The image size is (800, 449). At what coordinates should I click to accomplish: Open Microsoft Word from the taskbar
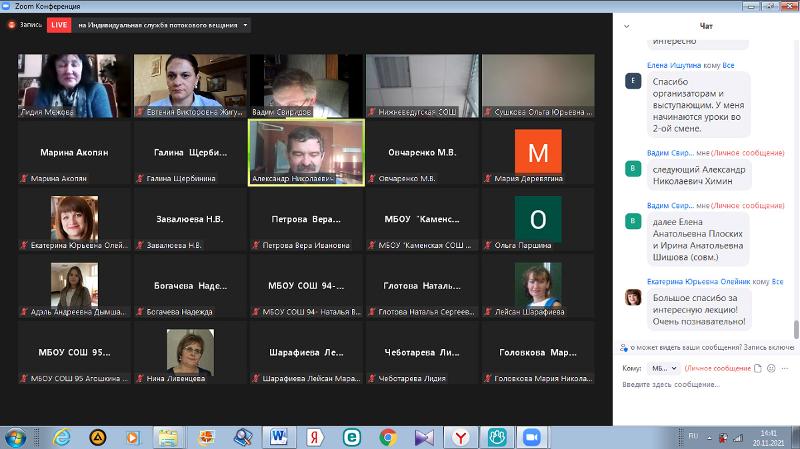pyautogui.click(x=277, y=437)
